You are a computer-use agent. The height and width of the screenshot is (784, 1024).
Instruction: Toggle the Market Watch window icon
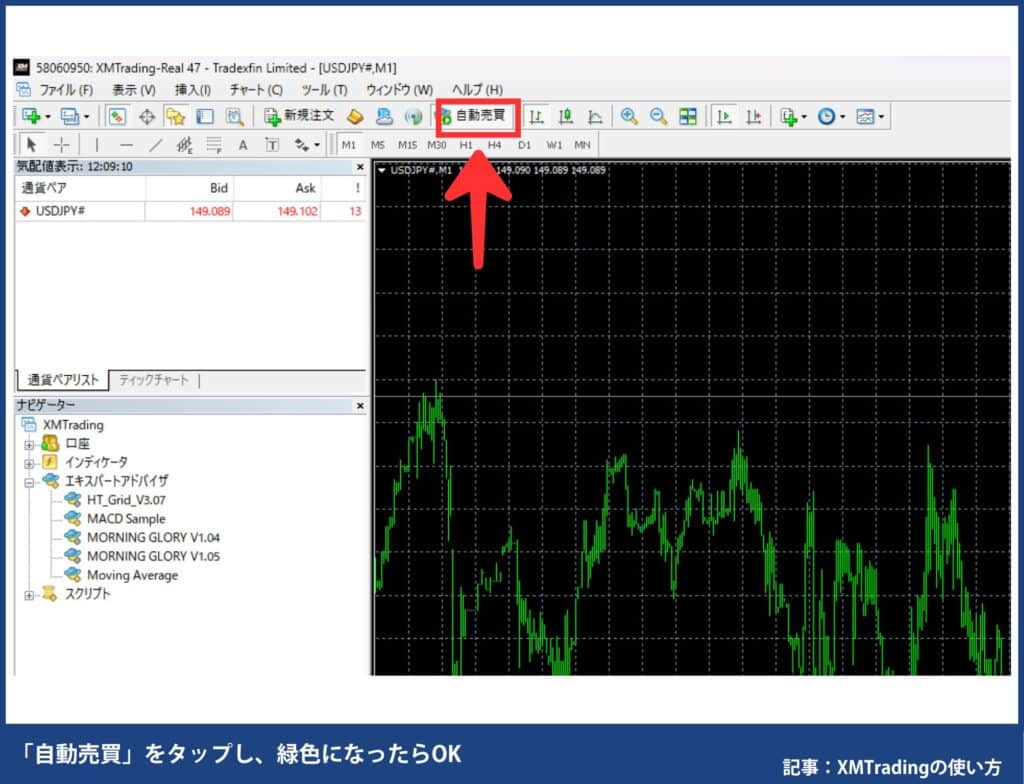tap(117, 116)
